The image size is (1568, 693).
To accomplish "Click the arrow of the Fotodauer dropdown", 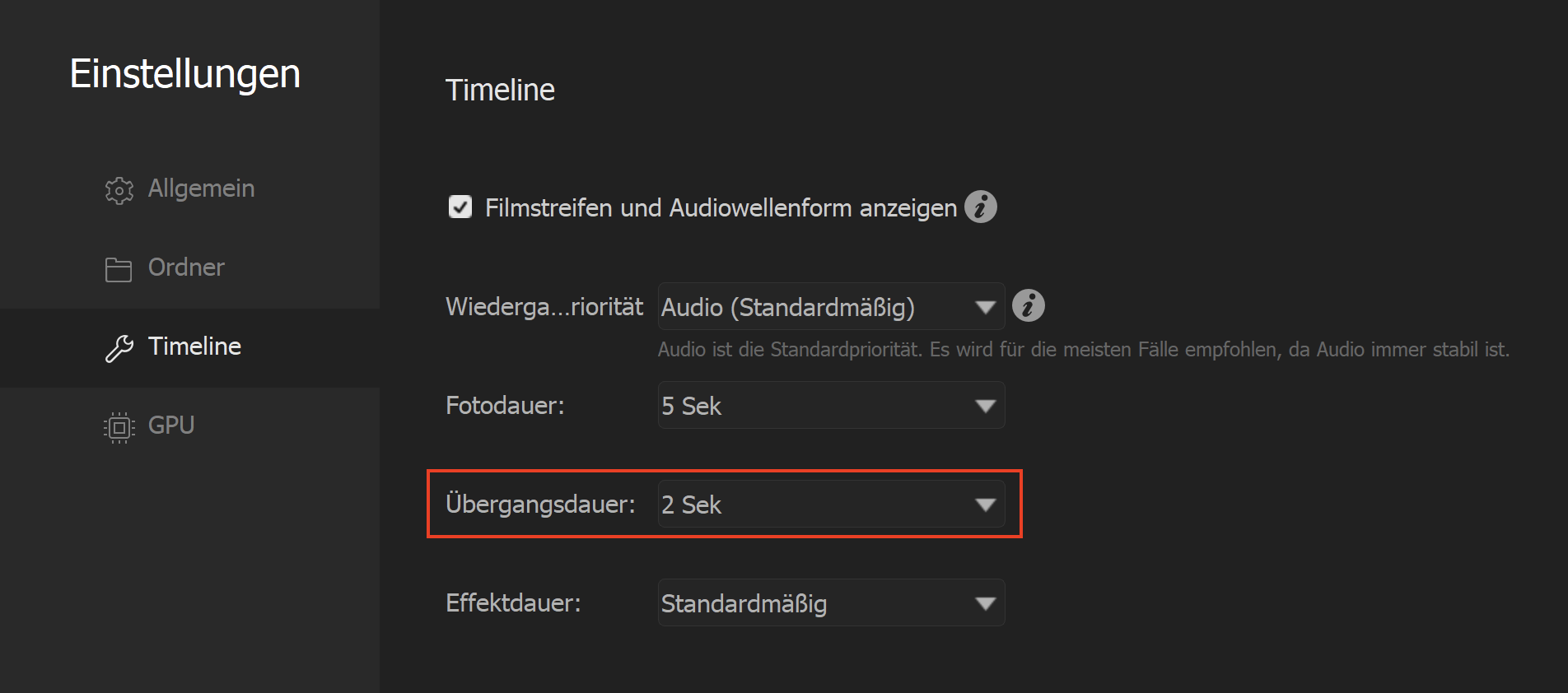I will pyautogui.click(x=985, y=406).
